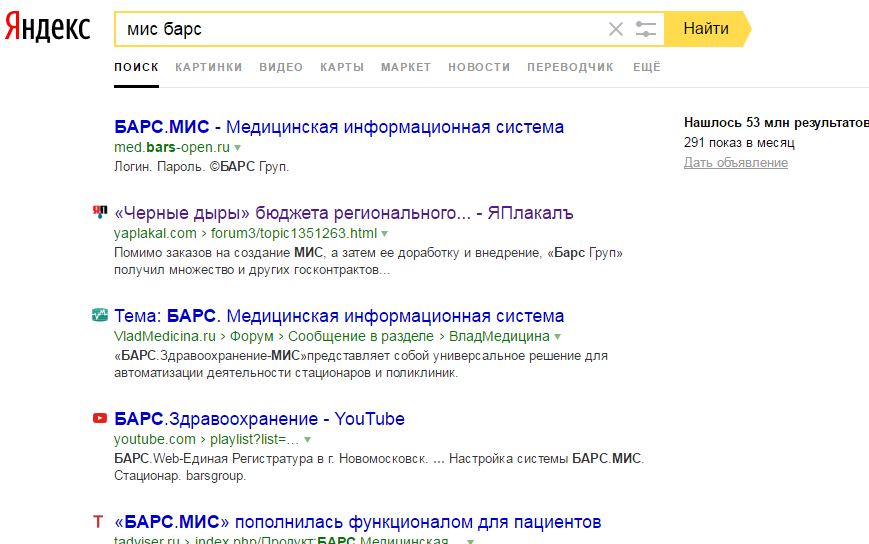Click the Найти search button

[x=706, y=29]
